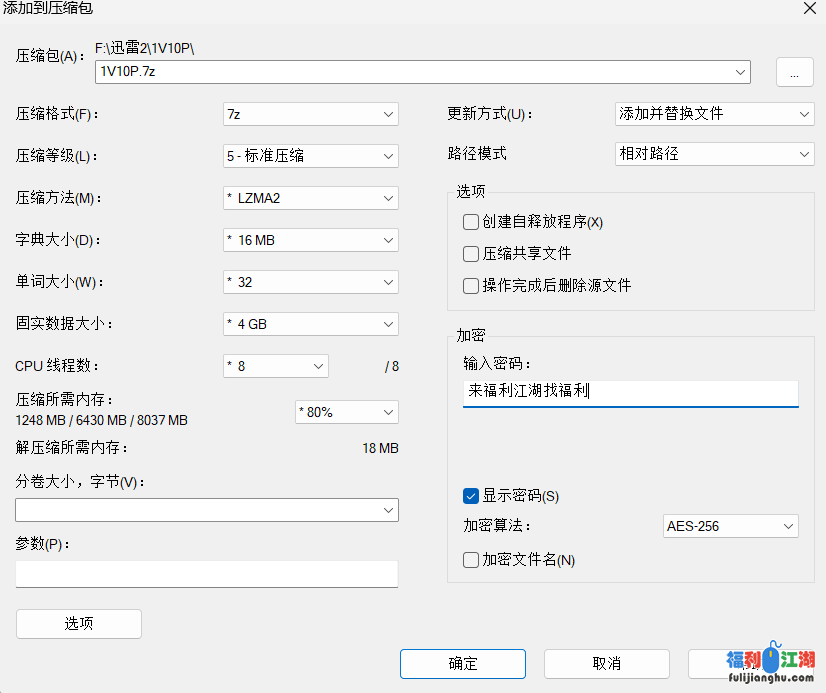Open the 压缩方法 LZMA2 dropdown

[x=310, y=198]
